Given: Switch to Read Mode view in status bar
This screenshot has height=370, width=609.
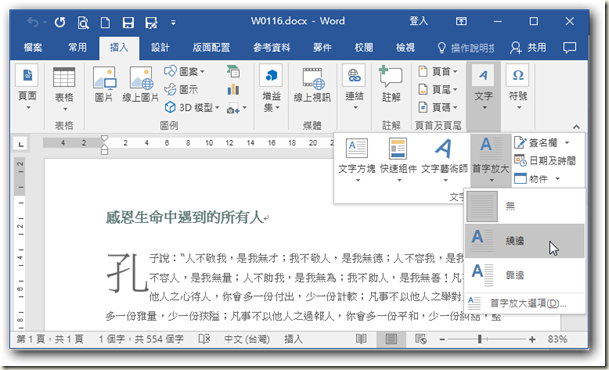Looking at the screenshot, I should (x=361, y=339).
